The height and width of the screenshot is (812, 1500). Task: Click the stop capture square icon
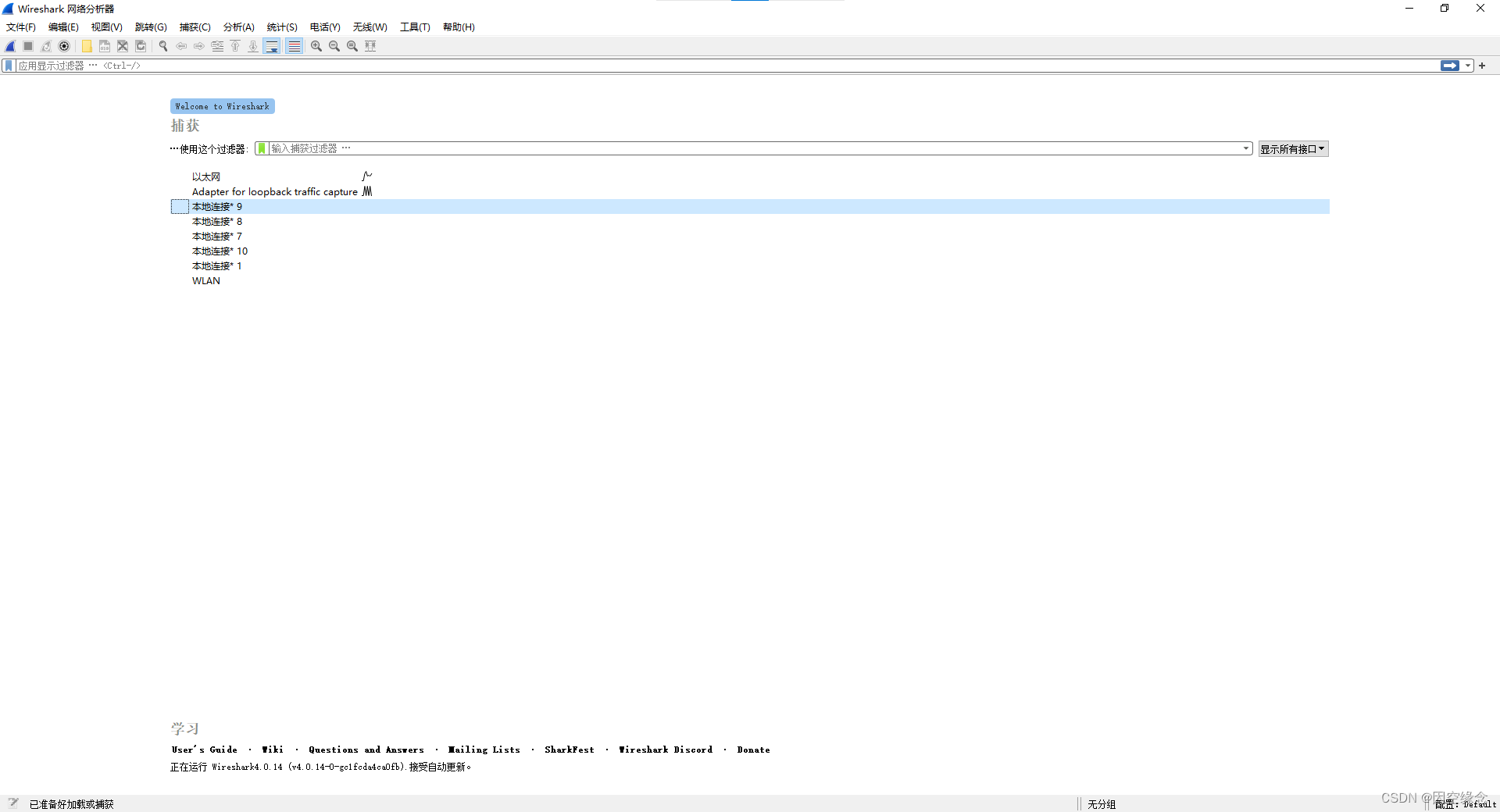[x=28, y=46]
